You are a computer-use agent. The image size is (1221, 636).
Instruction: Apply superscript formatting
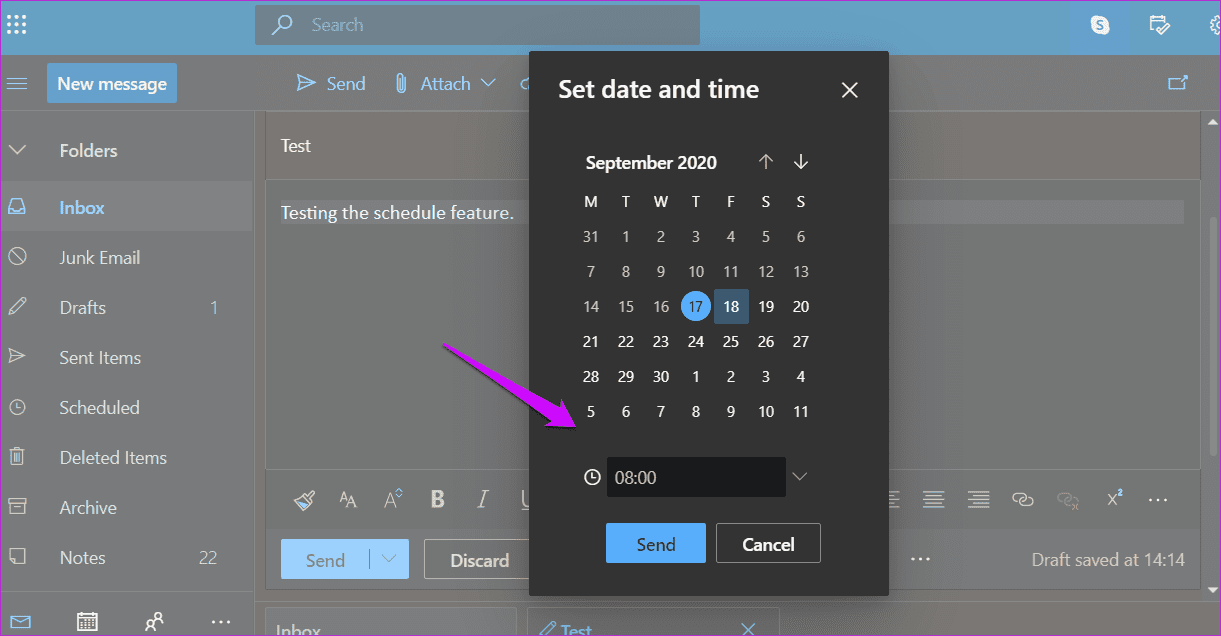(1114, 498)
